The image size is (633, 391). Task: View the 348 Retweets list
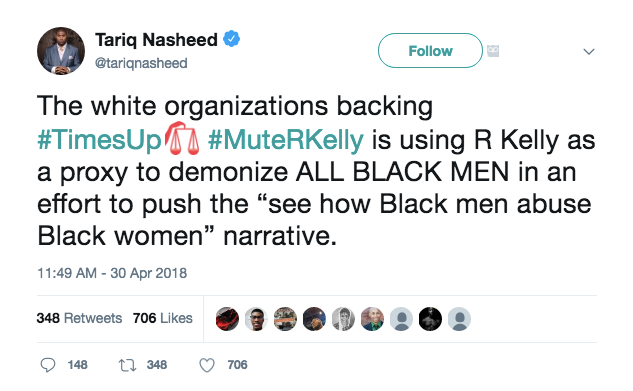tap(79, 318)
